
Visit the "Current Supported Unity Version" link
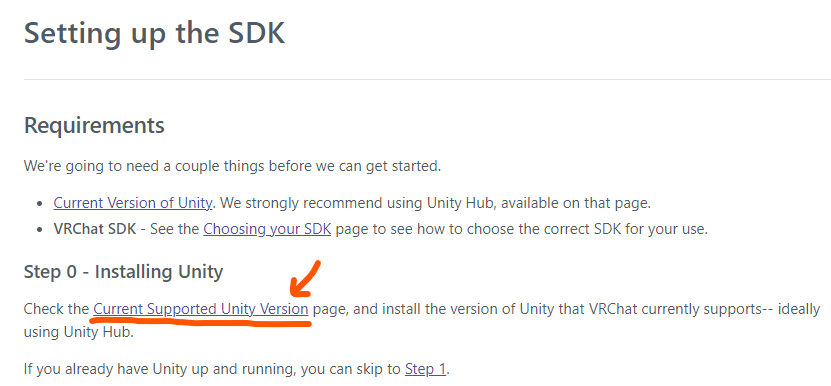[x=200, y=309]
